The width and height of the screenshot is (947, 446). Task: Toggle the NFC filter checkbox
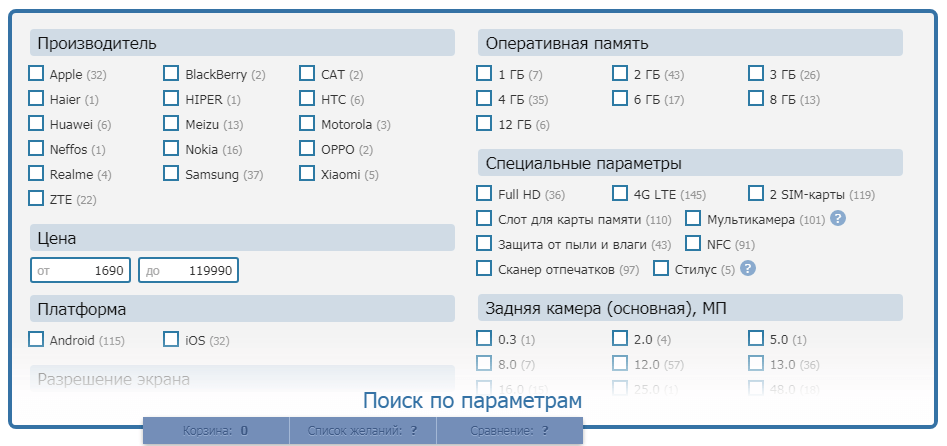click(x=694, y=244)
